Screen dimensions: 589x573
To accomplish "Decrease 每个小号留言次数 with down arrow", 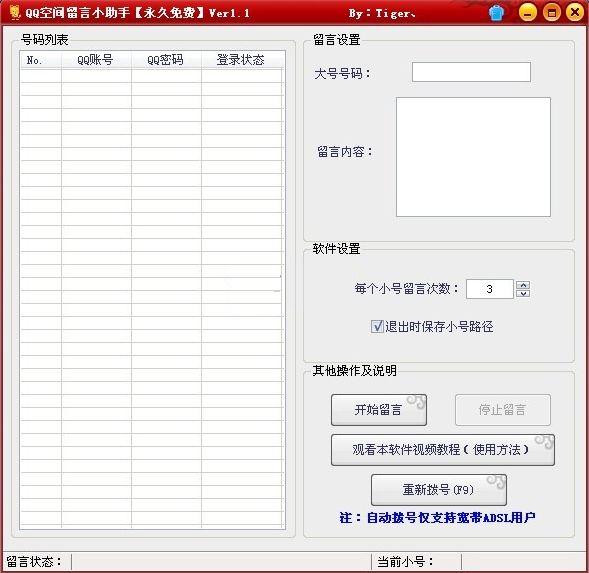I will 523,293.
